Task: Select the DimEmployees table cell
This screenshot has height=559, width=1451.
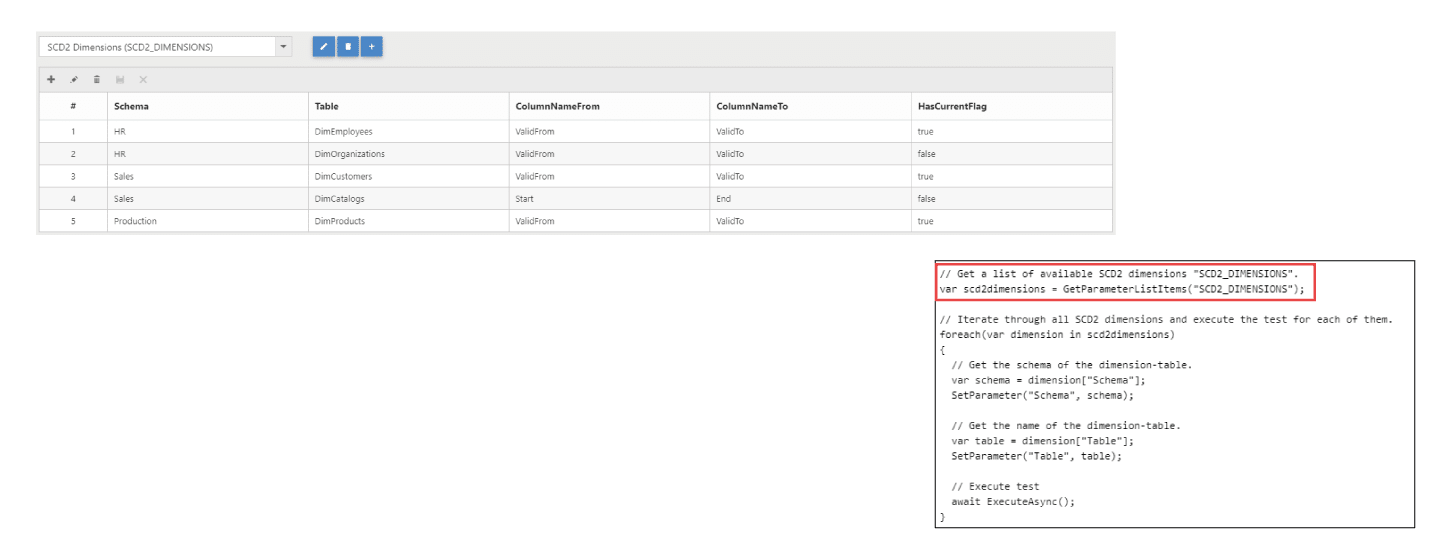Action: click(x=408, y=131)
